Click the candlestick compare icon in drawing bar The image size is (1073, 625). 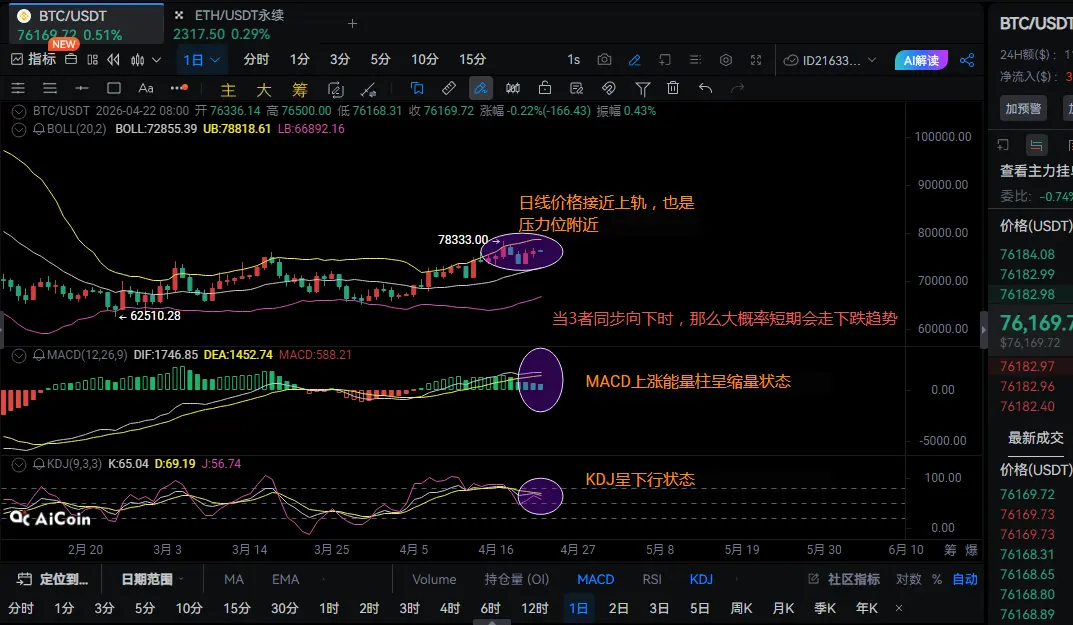513,88
